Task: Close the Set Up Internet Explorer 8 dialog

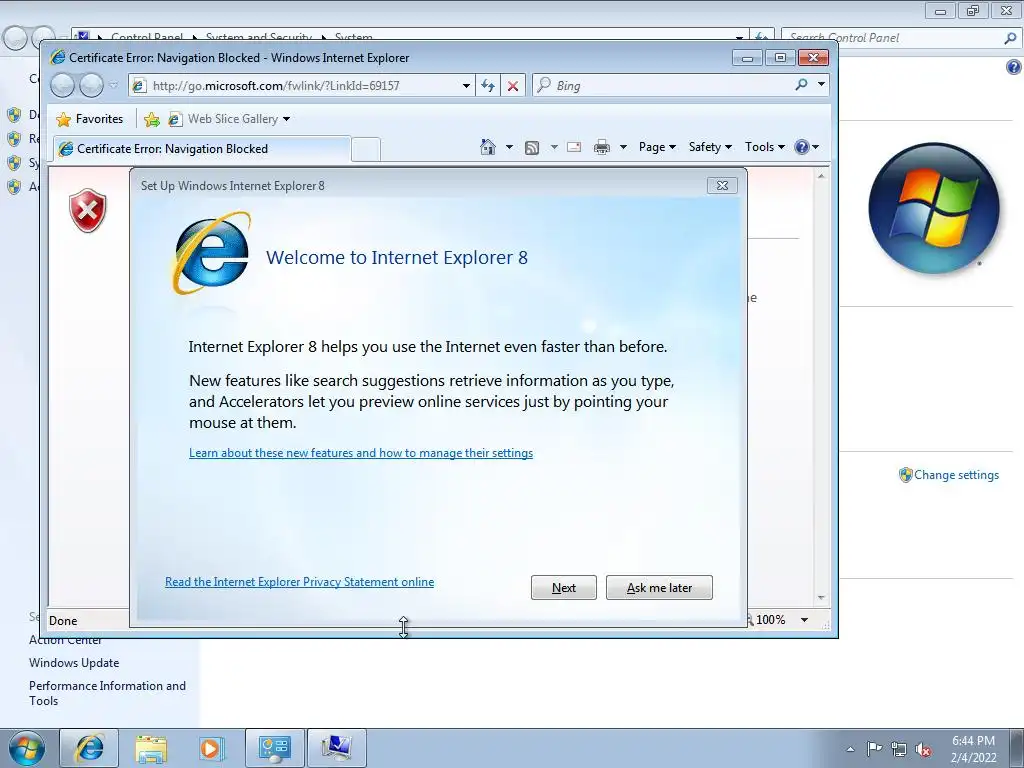Action: [722, 185]
